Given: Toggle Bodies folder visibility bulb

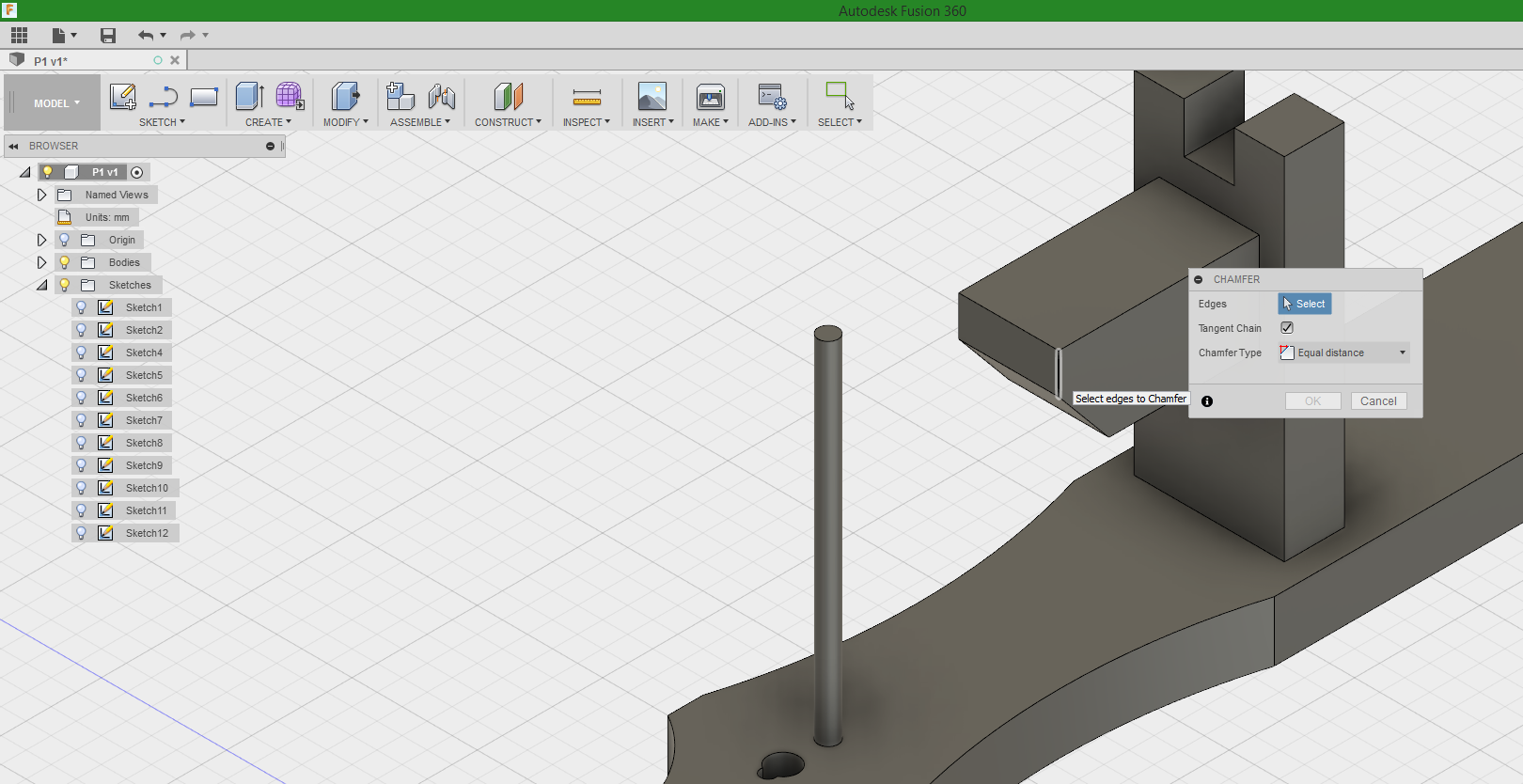Looking at the screenshot, I should pyautogui.click(x=65, y=262).
